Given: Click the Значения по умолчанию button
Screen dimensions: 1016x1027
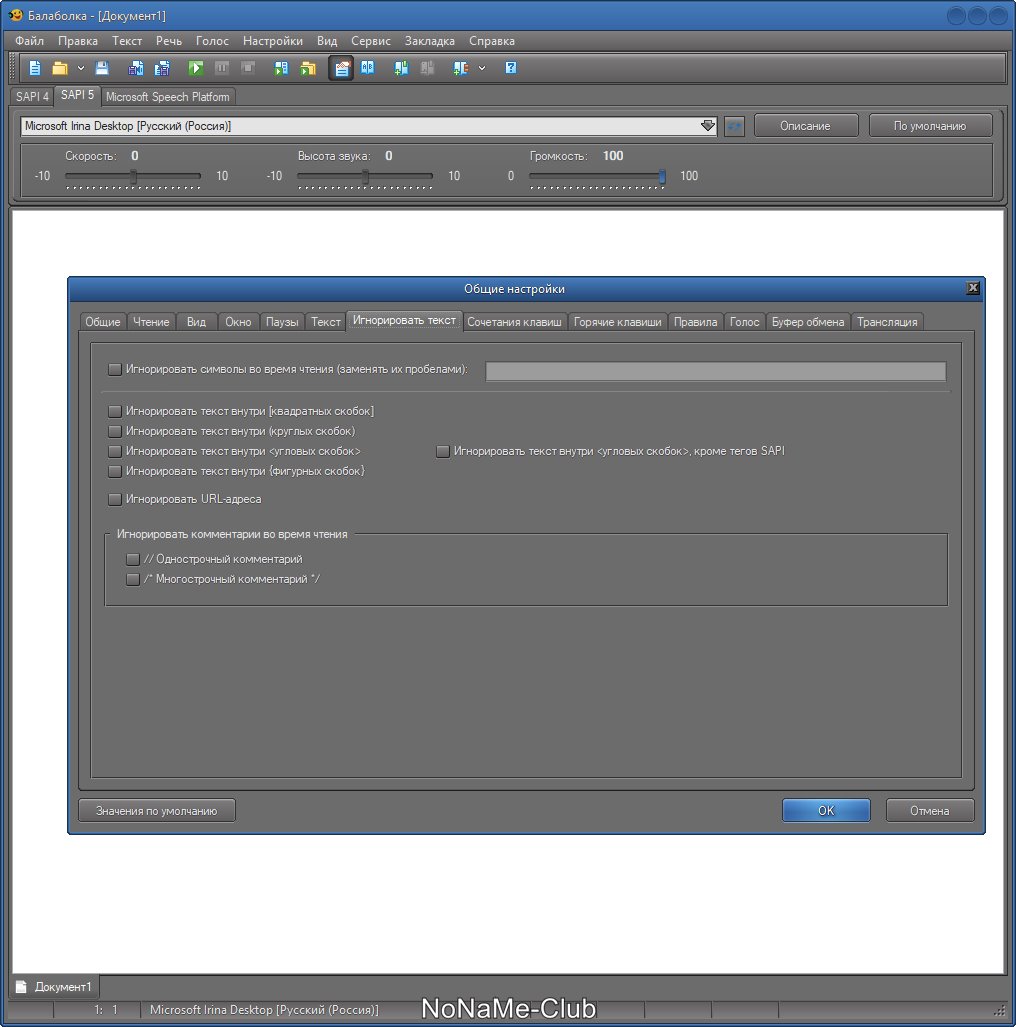Looking at the screenshot, I should click(x=157, y=810).
